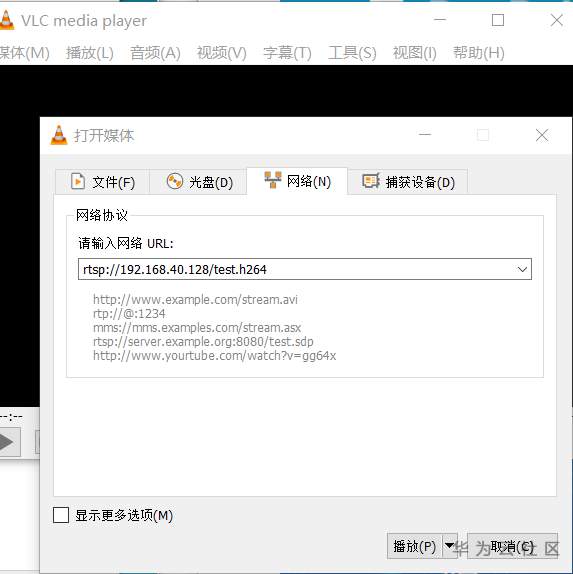The width and height of the screenshot is (573, 574).
Task: Maximize the VLC media player window
Action: (498, 20)
